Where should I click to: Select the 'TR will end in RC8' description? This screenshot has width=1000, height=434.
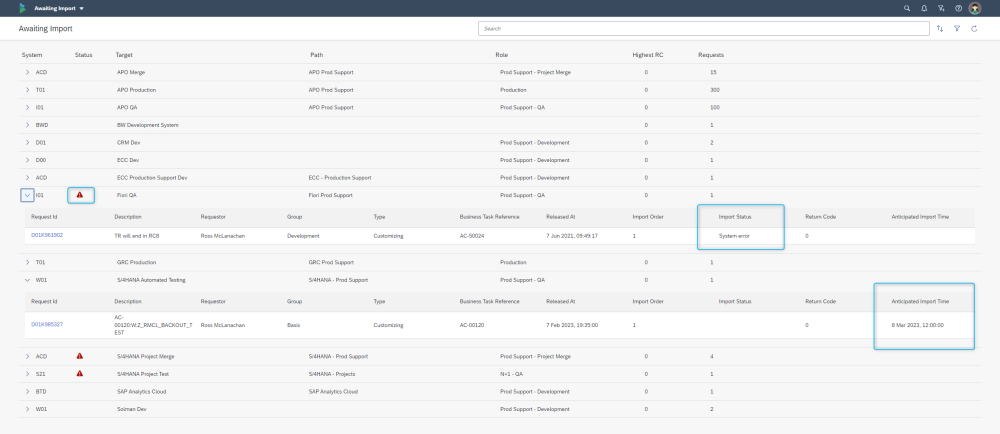click(137, 236)
